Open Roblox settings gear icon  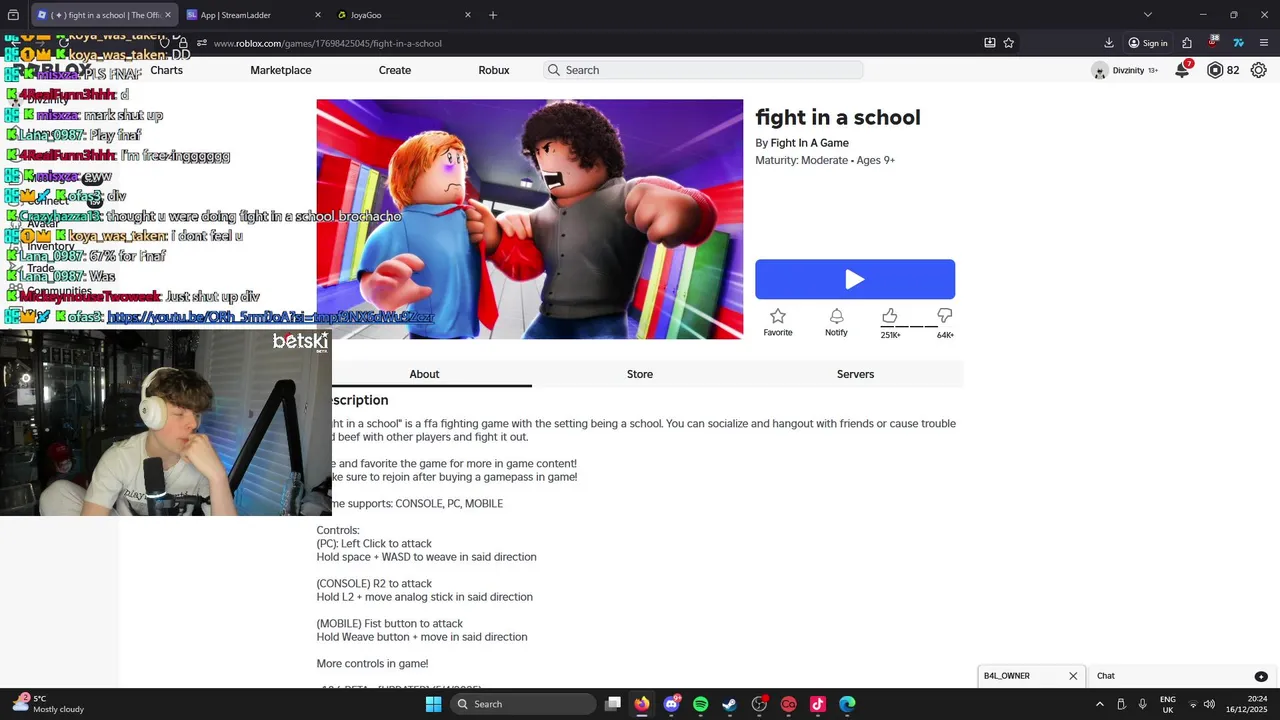[1259, 70]
